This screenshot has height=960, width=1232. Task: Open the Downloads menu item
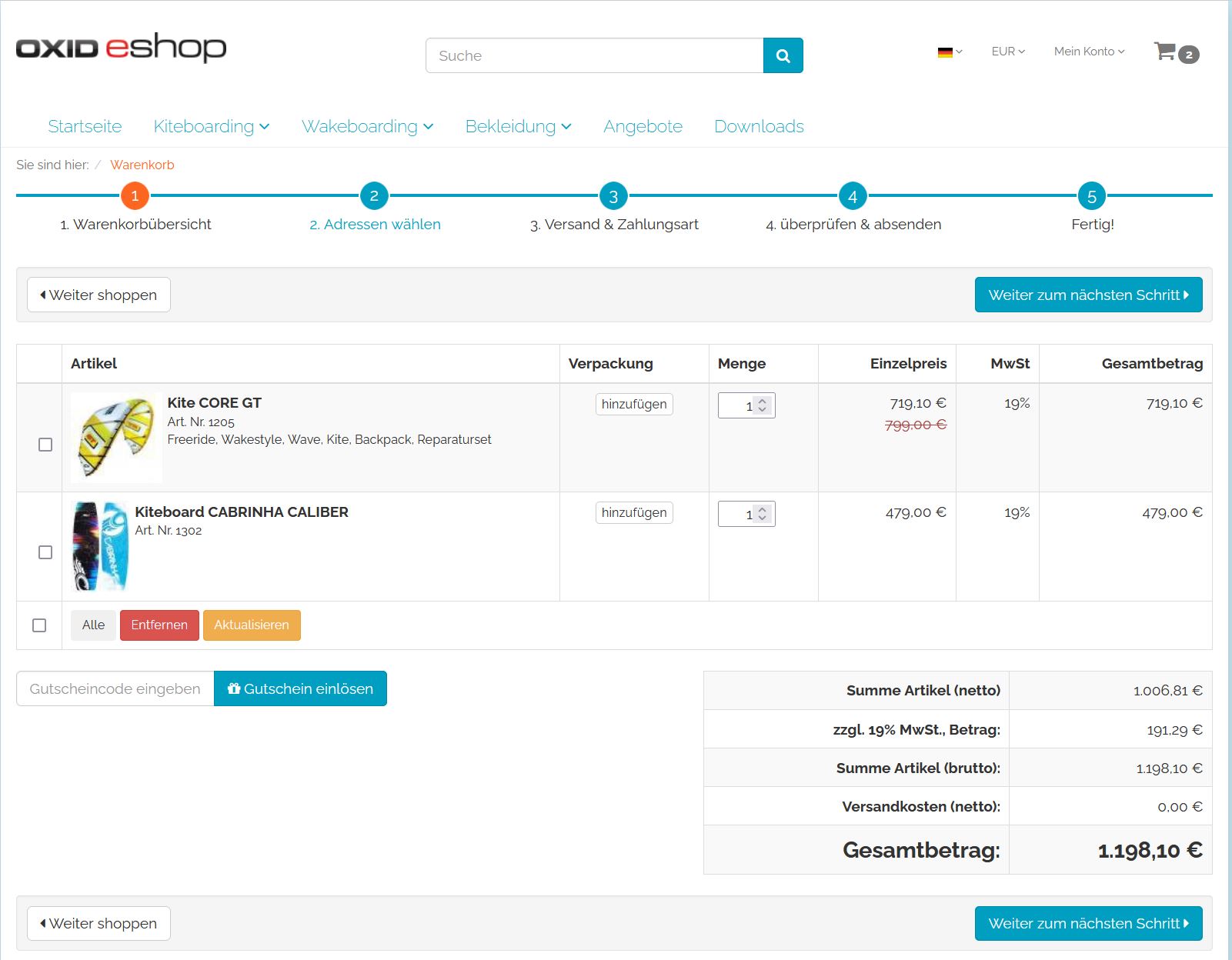click(x=759, y=126)
